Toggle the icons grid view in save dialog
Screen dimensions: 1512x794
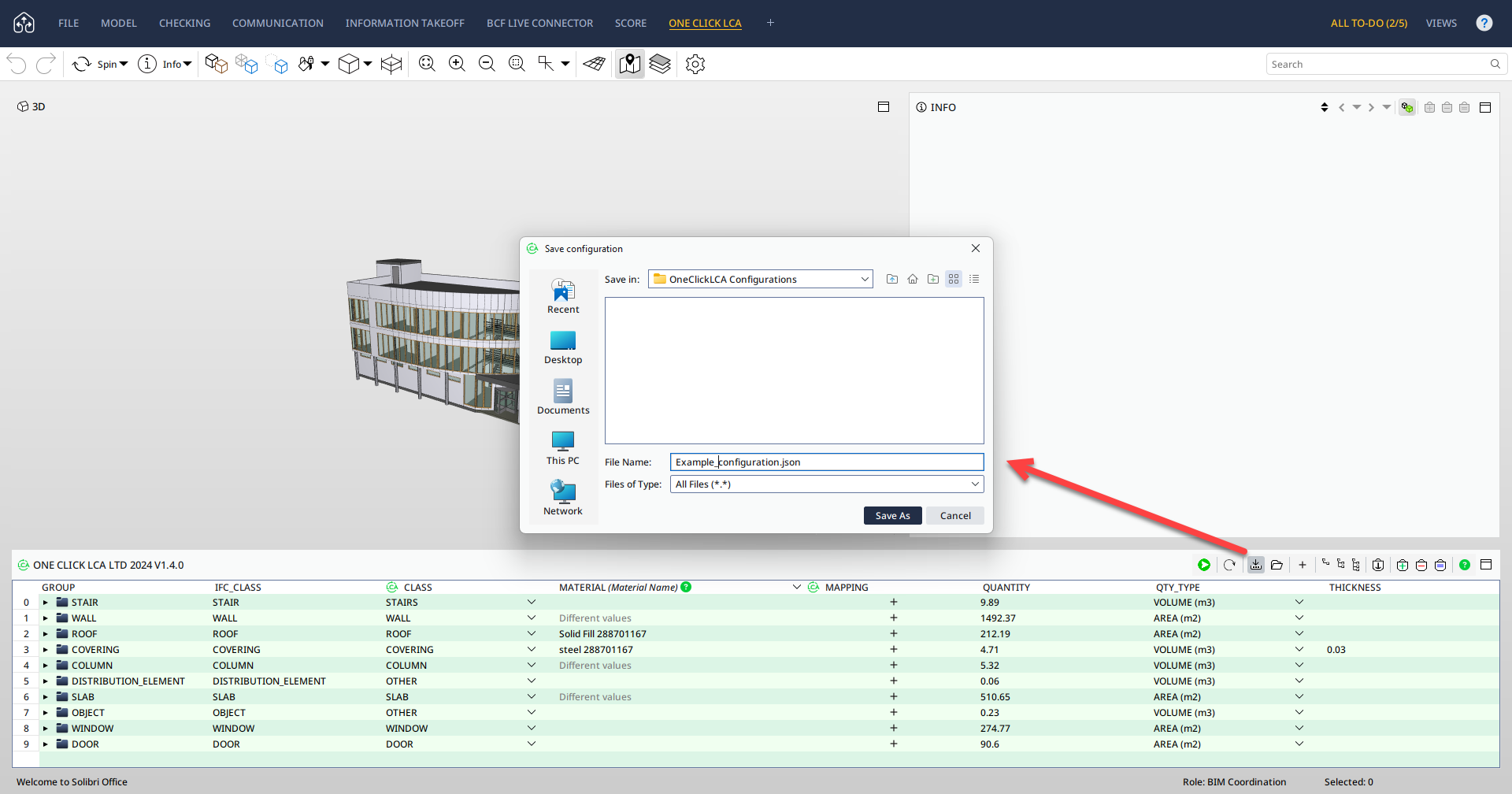click(x=954, y=279)
